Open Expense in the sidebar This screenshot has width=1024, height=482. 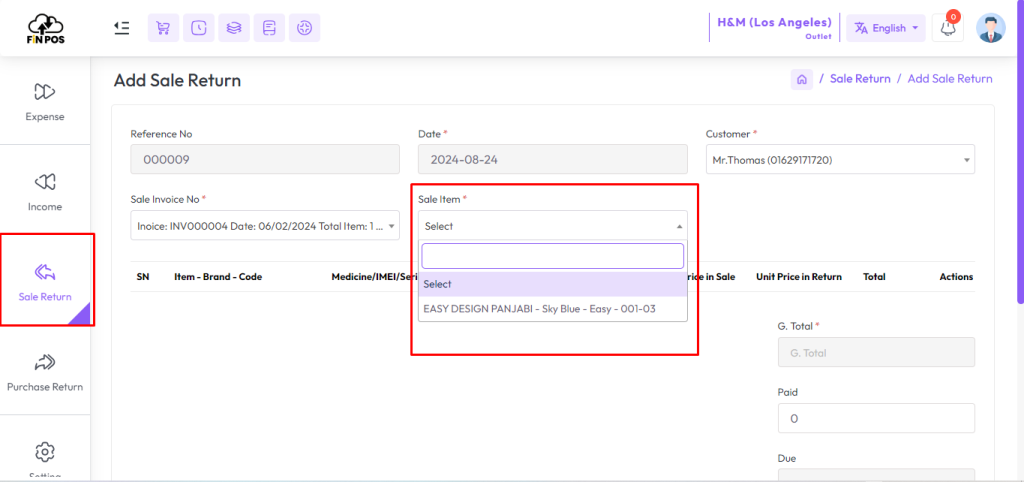[x=45, y=101]
